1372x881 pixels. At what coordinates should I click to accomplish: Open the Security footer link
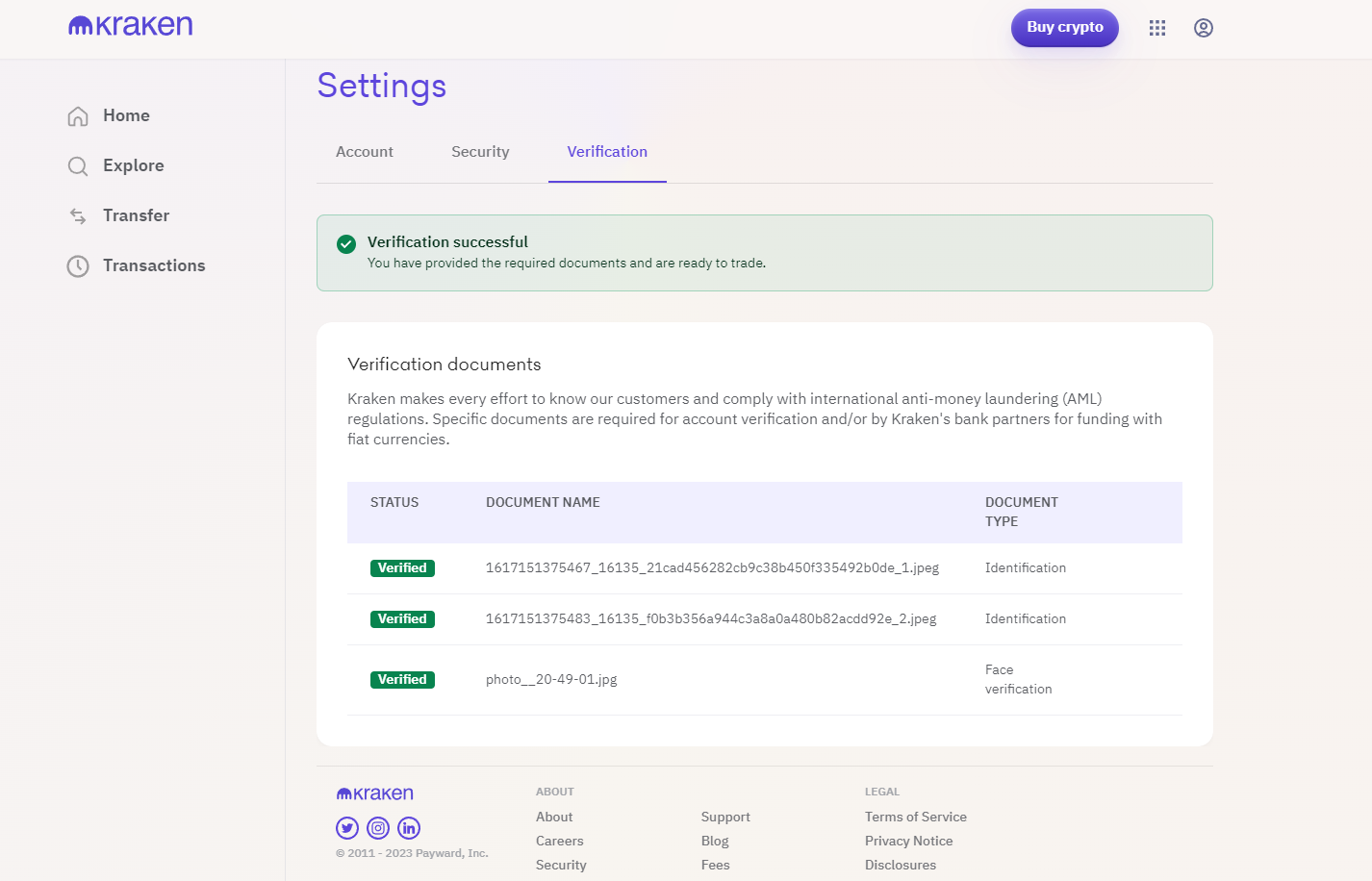coord(561,865)
